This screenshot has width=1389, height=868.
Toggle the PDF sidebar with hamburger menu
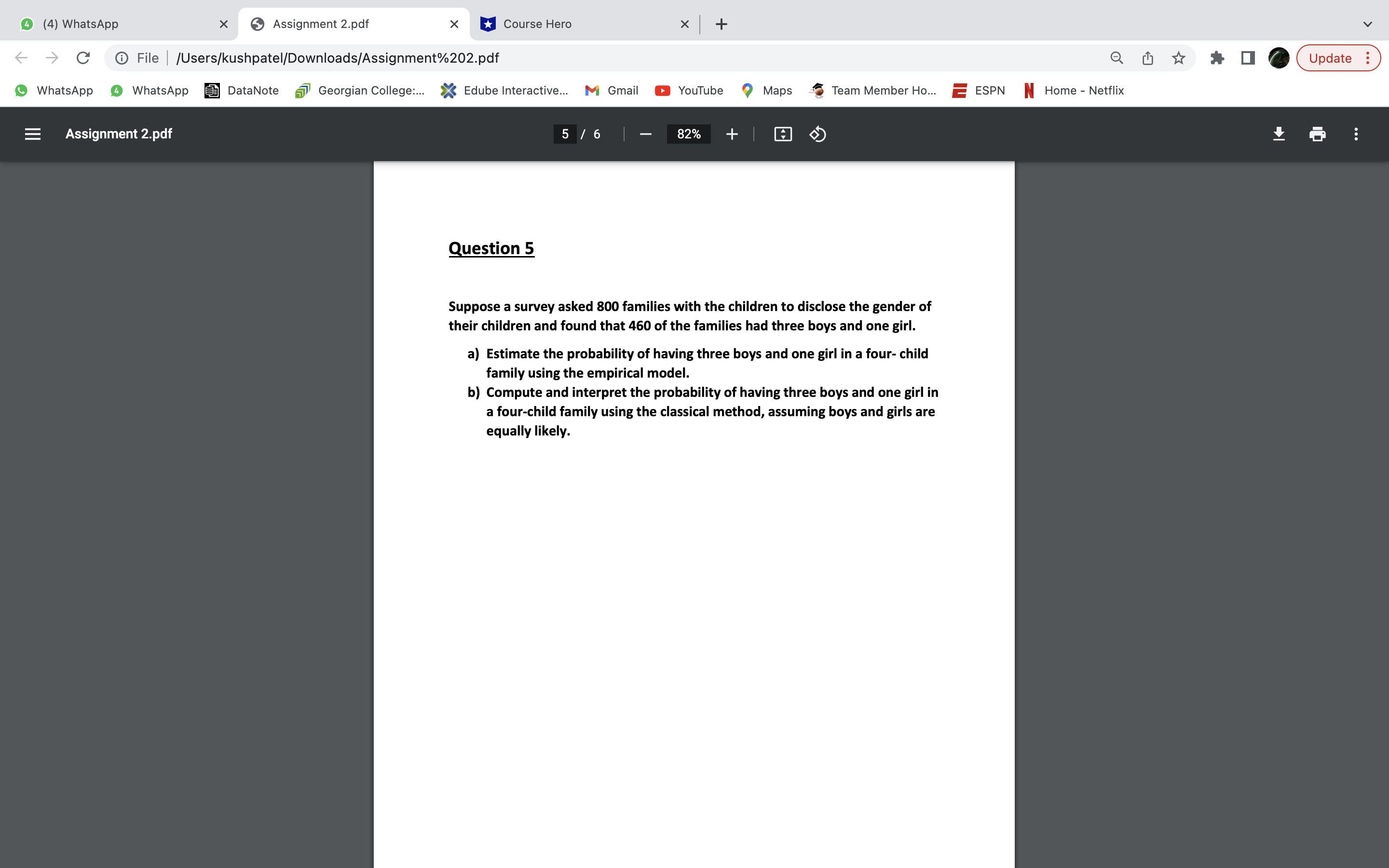click(33, 134)
